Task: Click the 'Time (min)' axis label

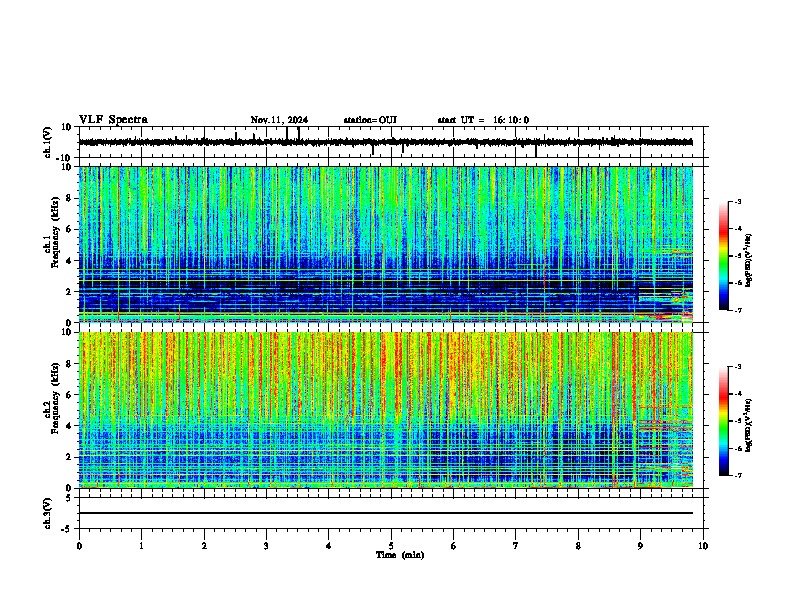Action: pyautogui.click(x=400, y=555)
